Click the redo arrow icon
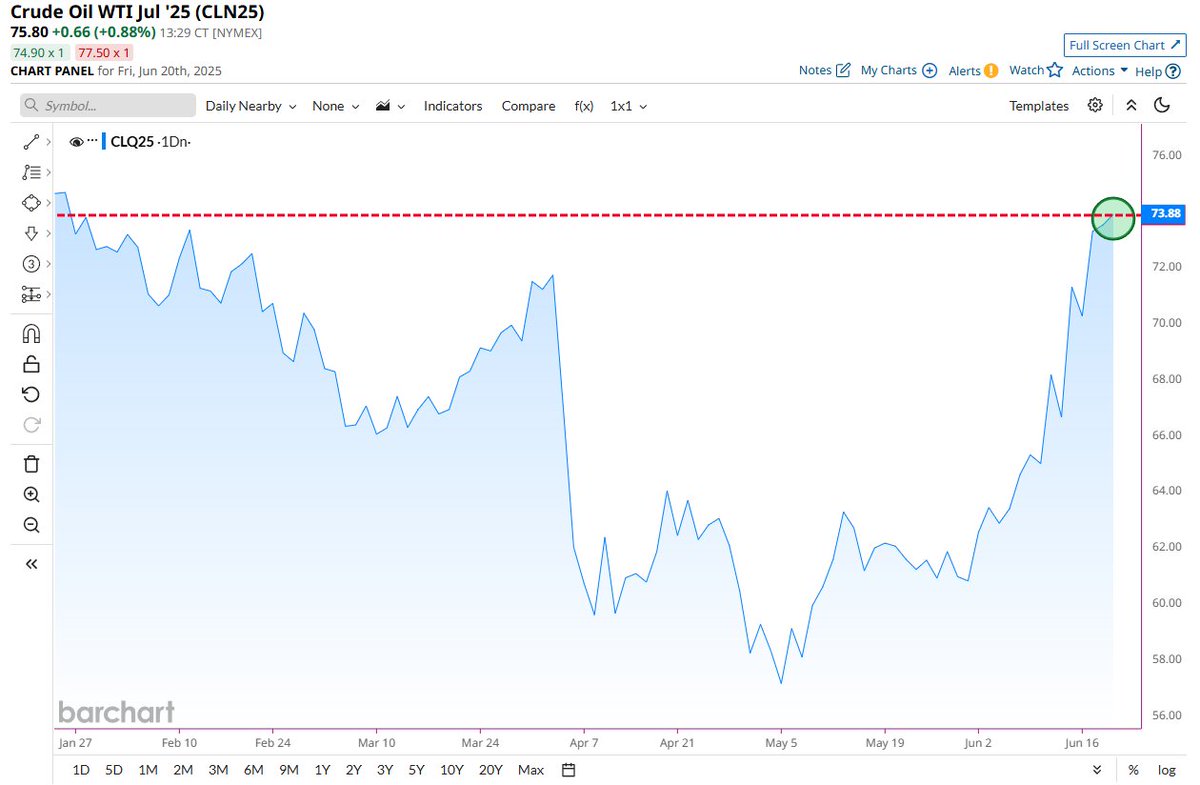 pos(30,424)
